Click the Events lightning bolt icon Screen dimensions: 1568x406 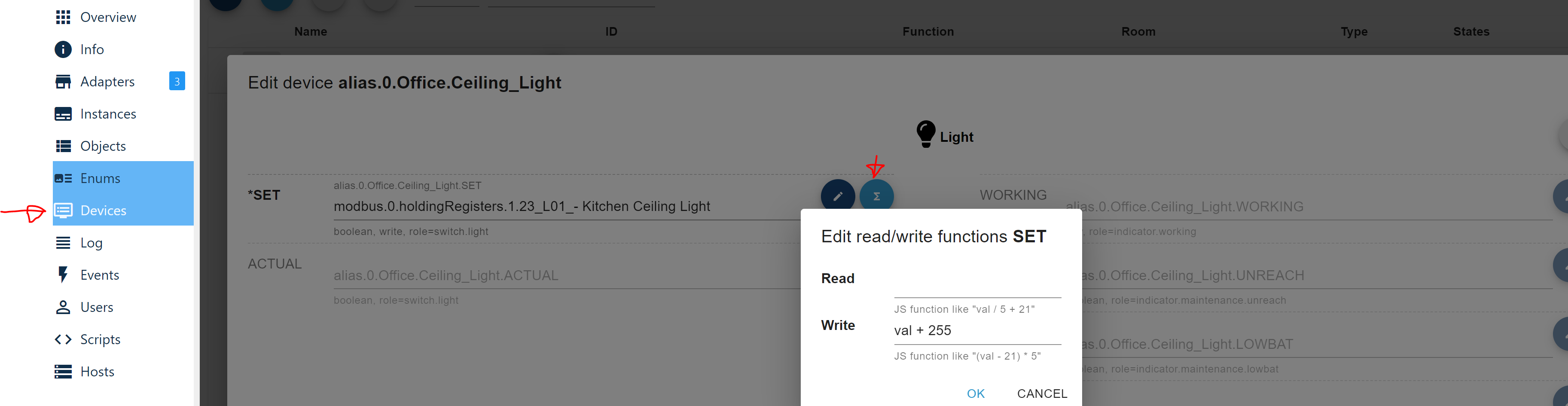tap(63, 275)
